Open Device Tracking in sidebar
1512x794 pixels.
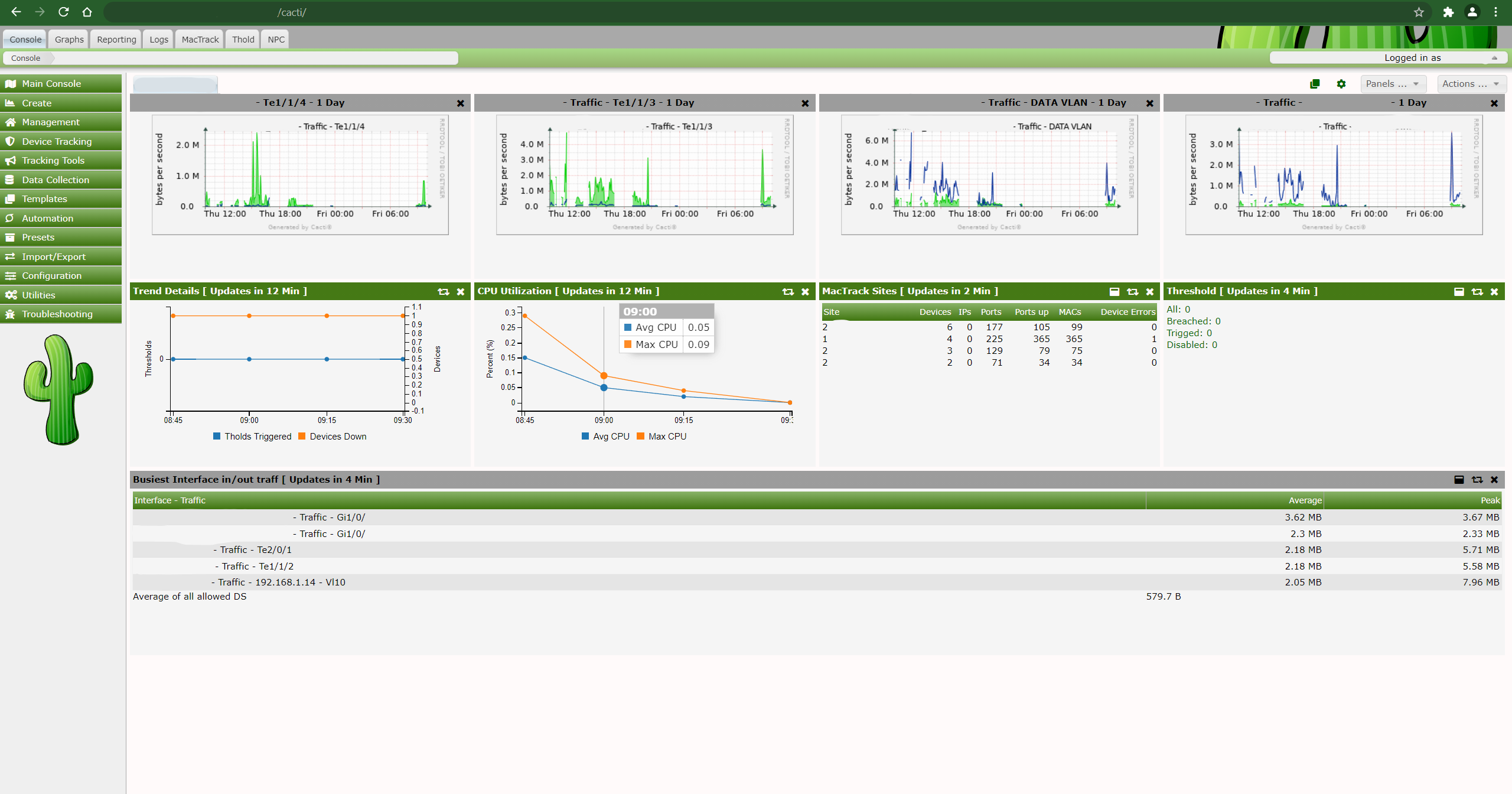click(x=57, y=141)
